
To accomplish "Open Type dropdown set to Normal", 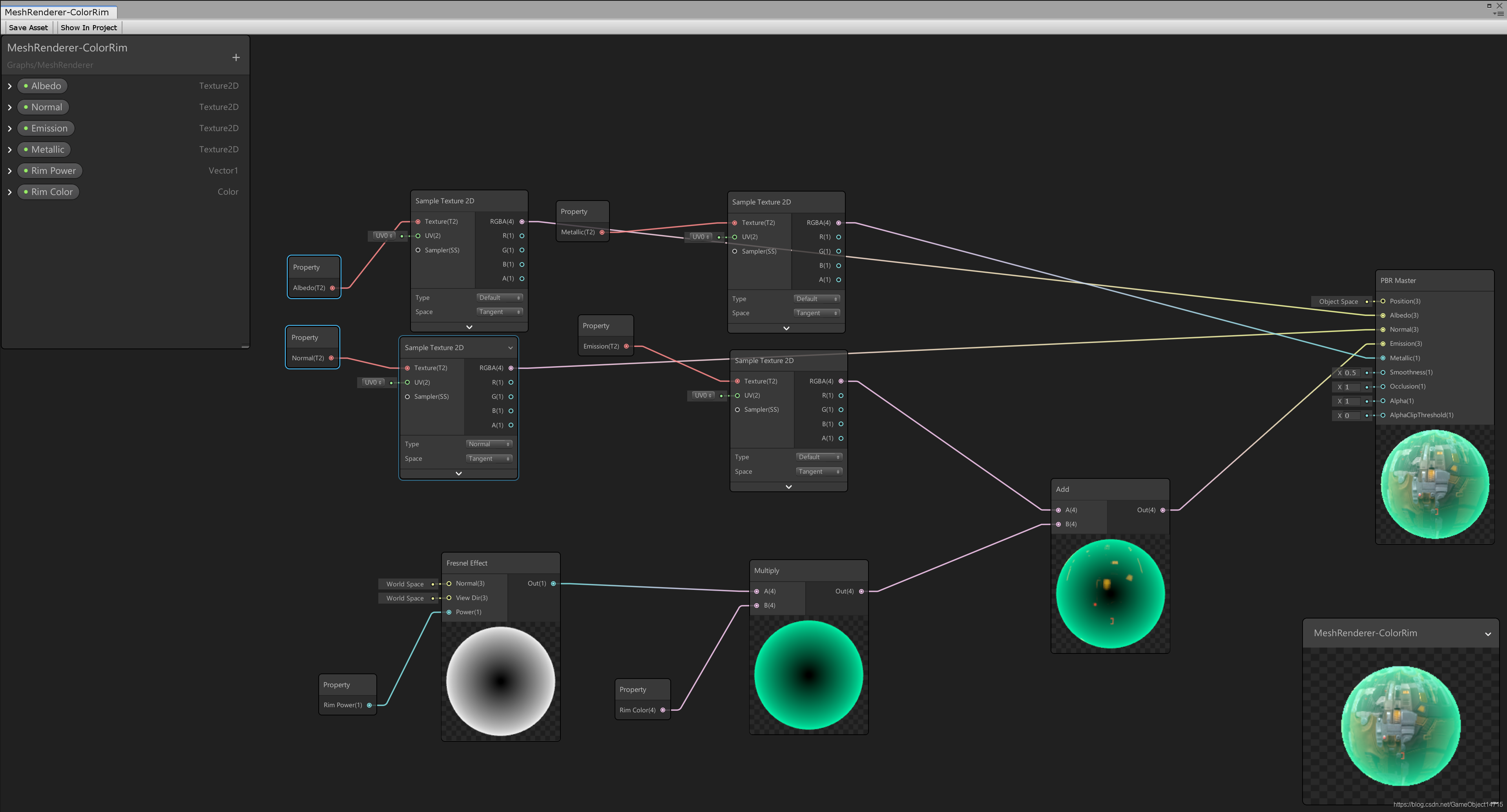I will tap(489, 444).
